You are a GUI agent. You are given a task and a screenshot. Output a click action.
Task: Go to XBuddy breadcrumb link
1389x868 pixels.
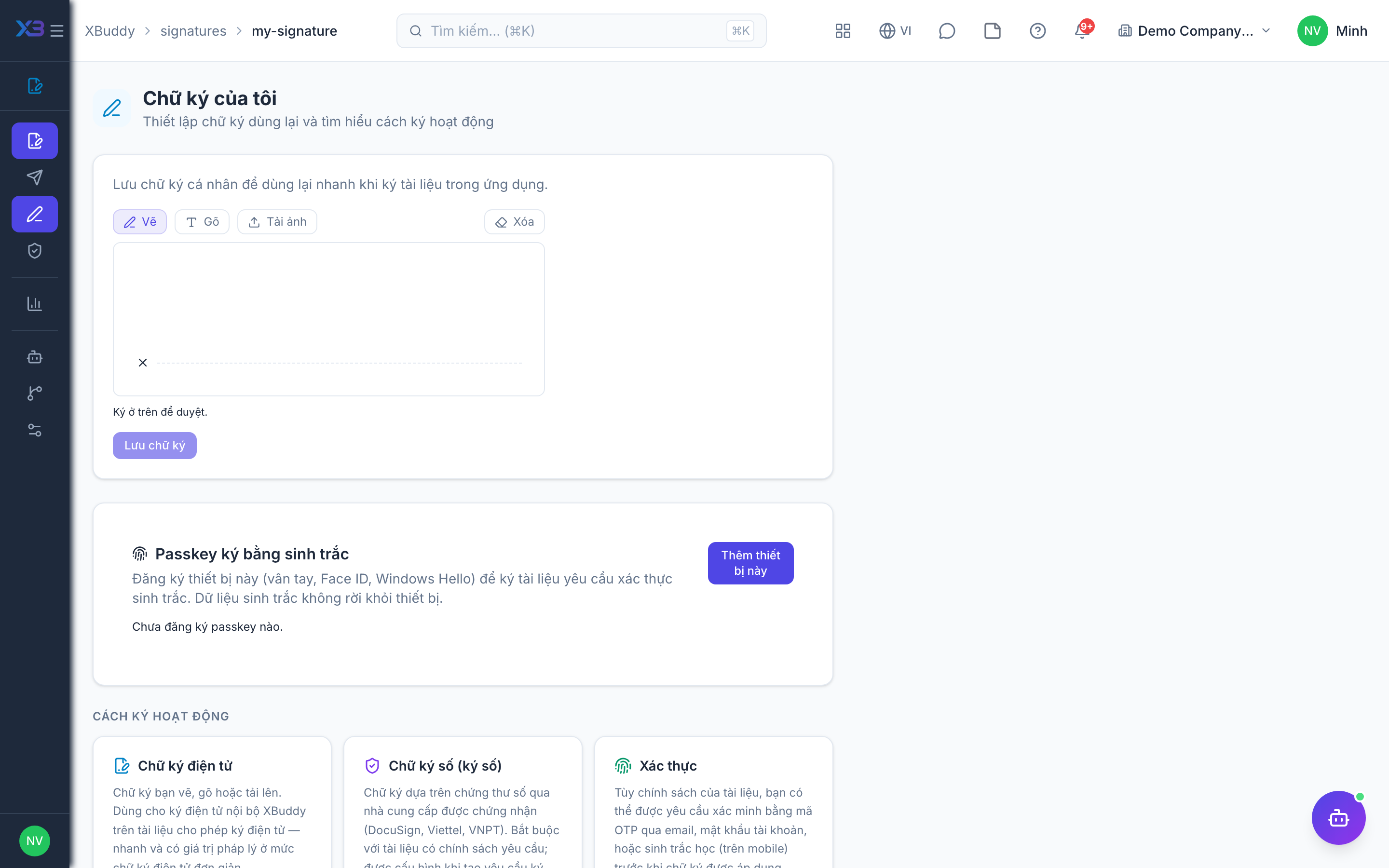point(109,30)
